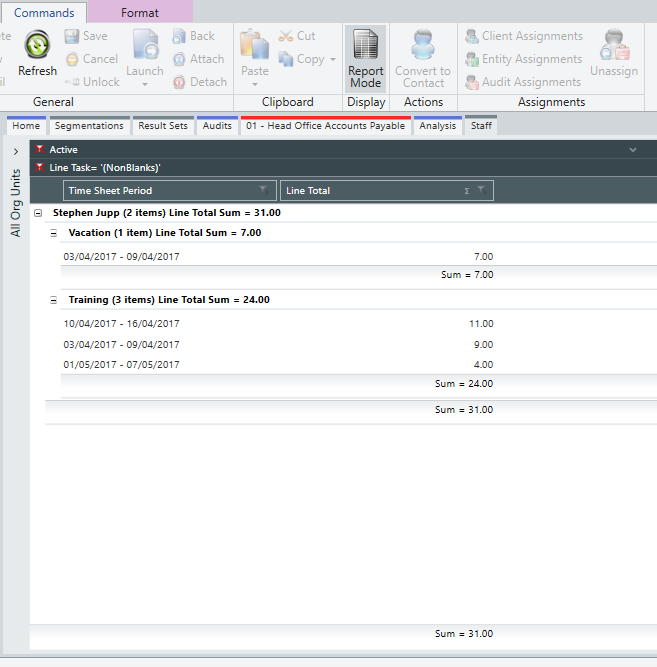Switch to the Commands ribbon tab
The height and width of the screenshot is (667, 657).
click(44, 13)
